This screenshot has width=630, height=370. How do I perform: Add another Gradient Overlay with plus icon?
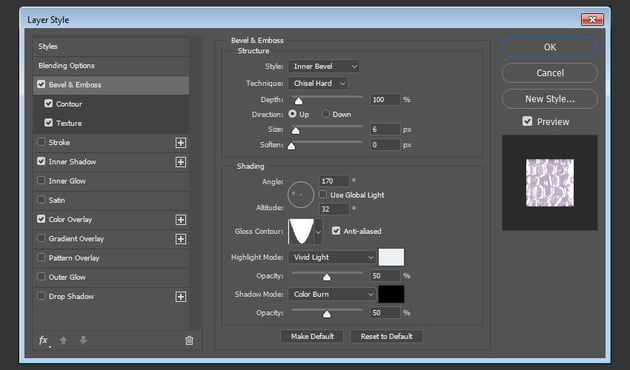181,239
